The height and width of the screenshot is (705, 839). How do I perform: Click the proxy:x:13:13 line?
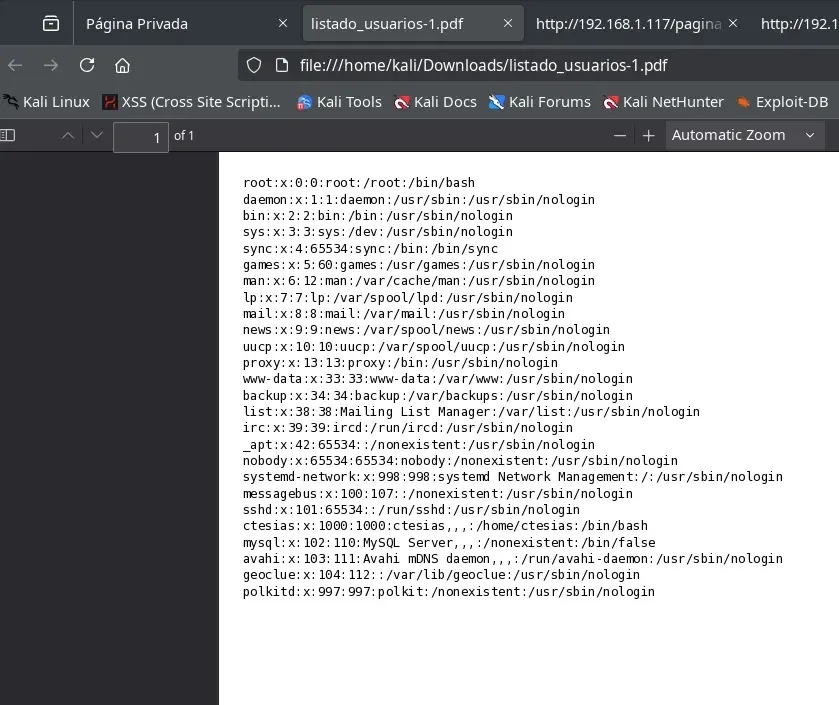point(400,363)
